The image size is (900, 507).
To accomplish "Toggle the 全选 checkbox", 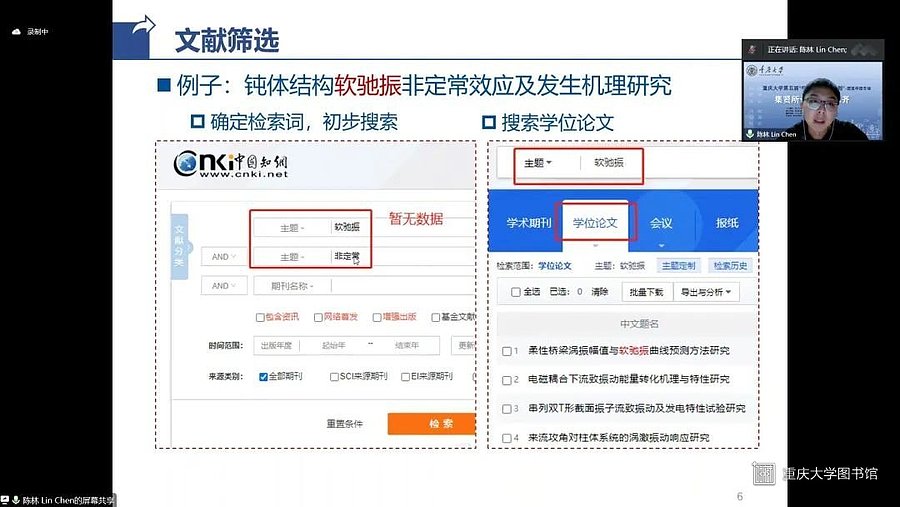I will pyautogui.click(x=515, y=292).
